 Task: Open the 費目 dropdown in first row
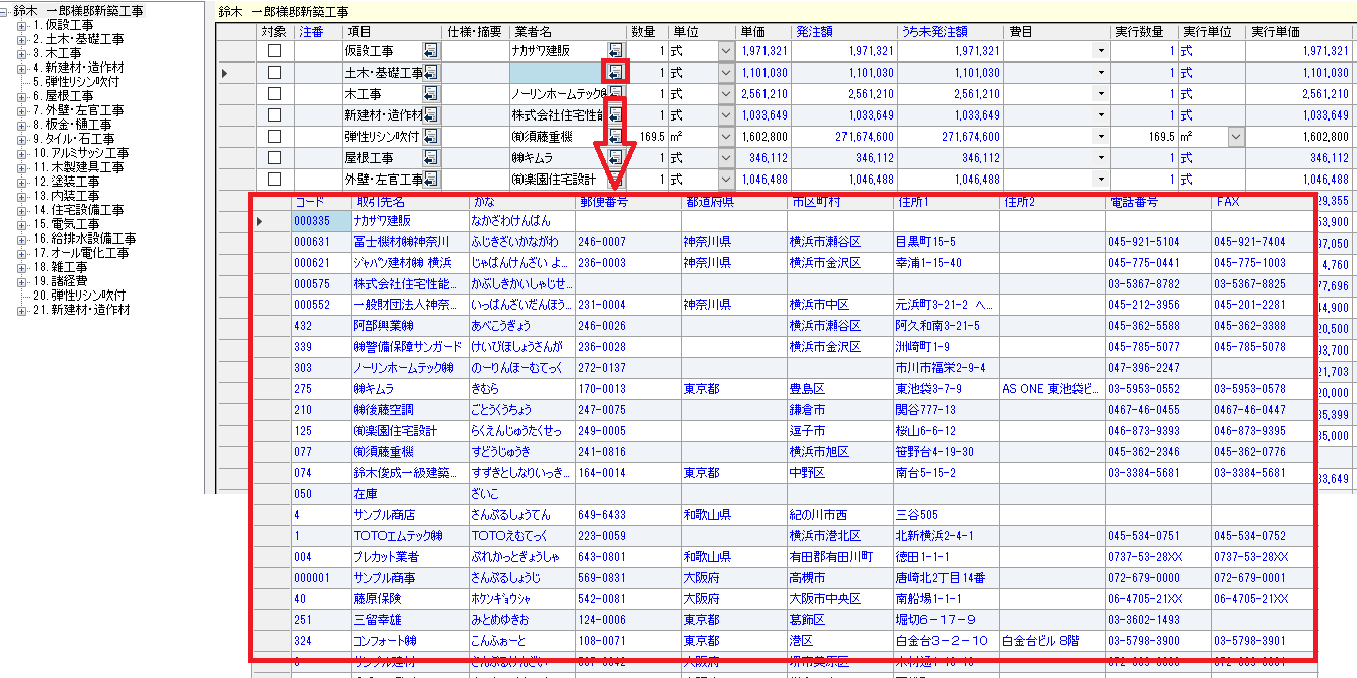[1100, 51]
